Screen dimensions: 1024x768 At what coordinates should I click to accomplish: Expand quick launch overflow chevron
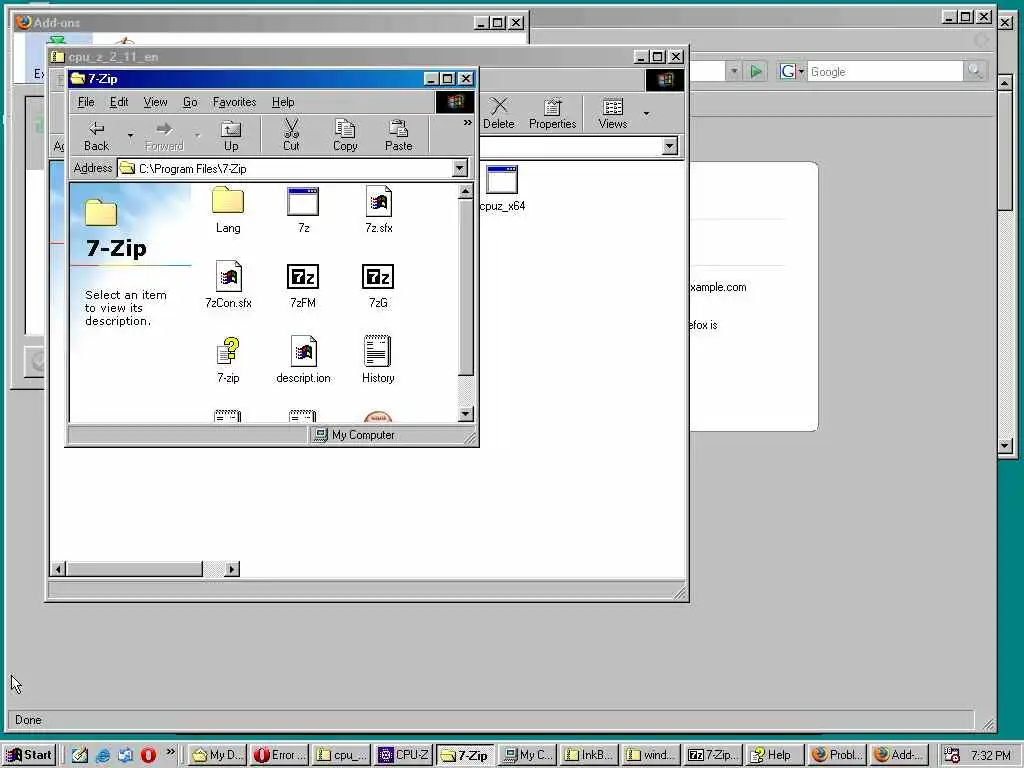(170, 752)
